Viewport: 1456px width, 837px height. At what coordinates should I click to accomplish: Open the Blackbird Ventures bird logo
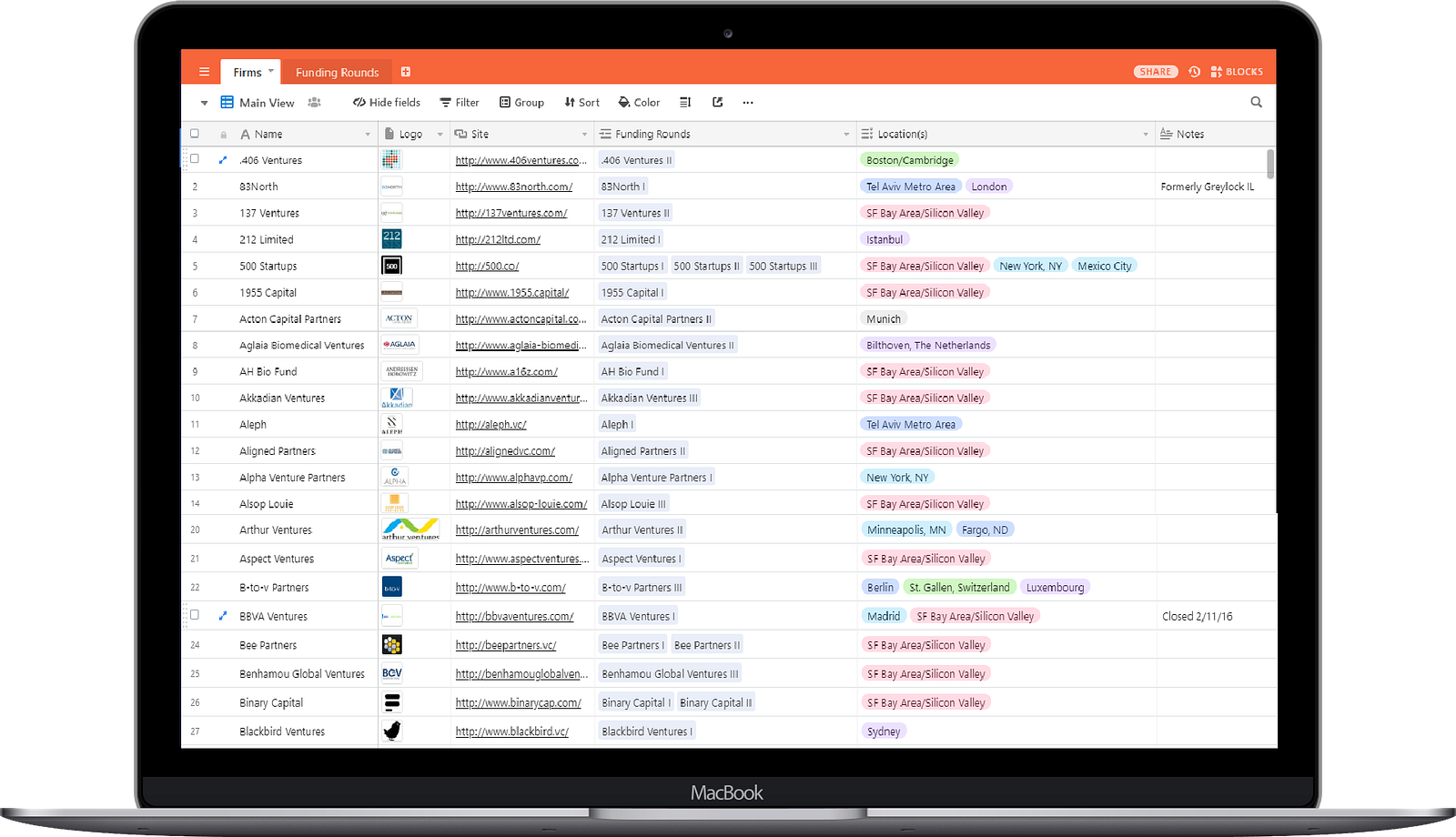(x=392, y=731)
